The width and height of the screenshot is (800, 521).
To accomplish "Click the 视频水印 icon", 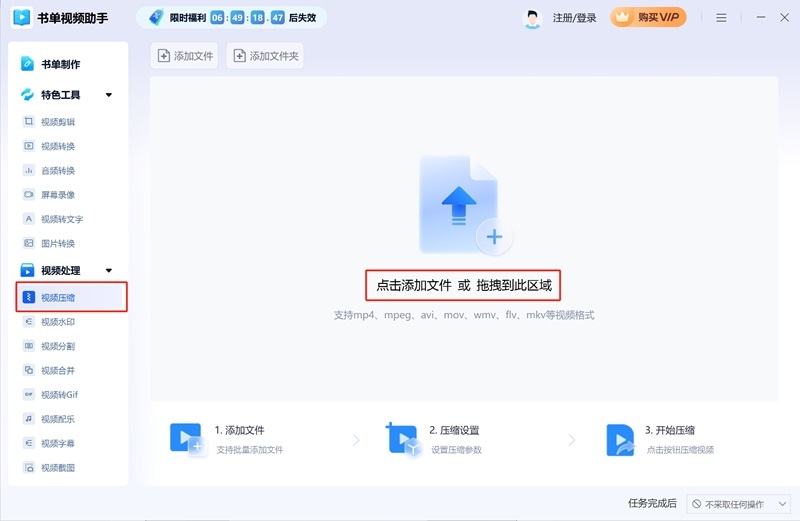I will (29, 321).
